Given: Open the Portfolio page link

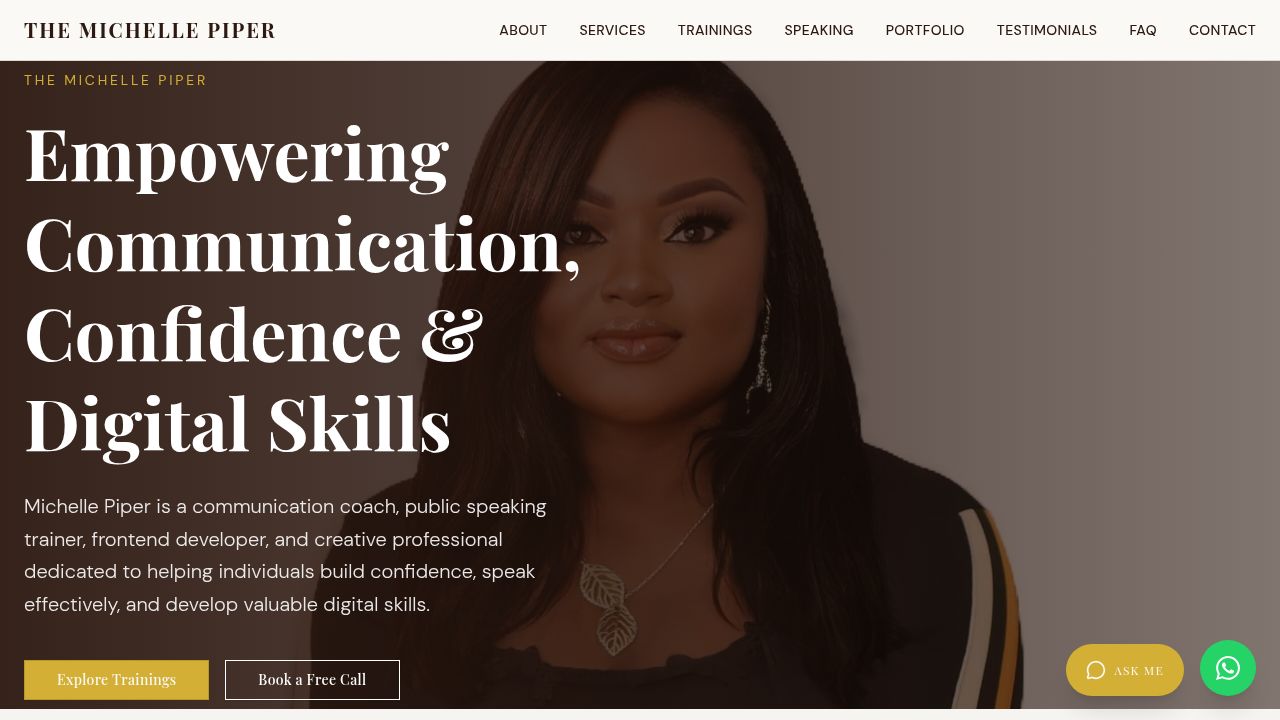Looking at the screenshot, I should coord(925,30).
